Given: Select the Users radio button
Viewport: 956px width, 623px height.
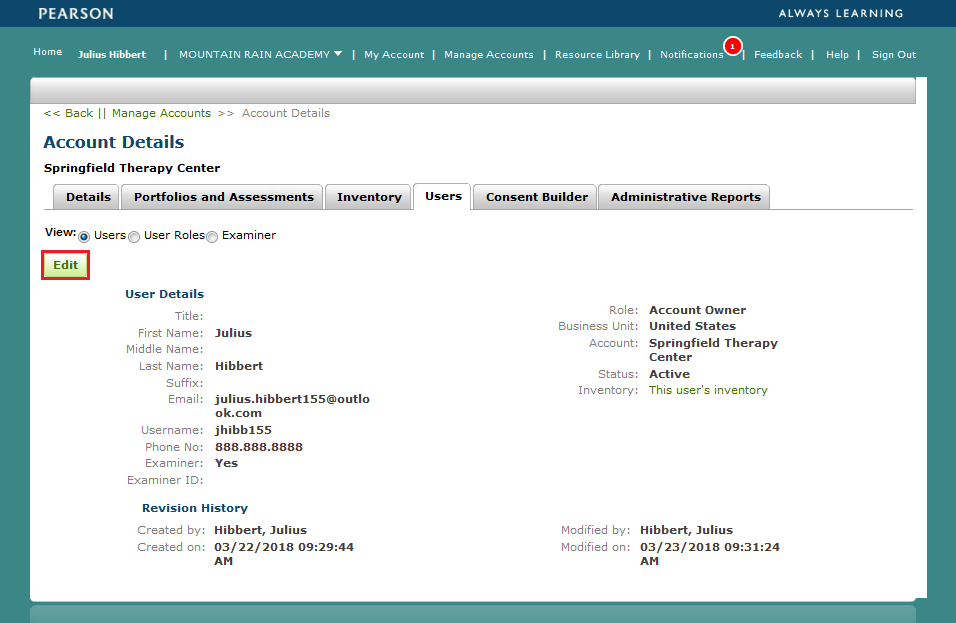Looking at the screenshot, I should coord(84,236).
